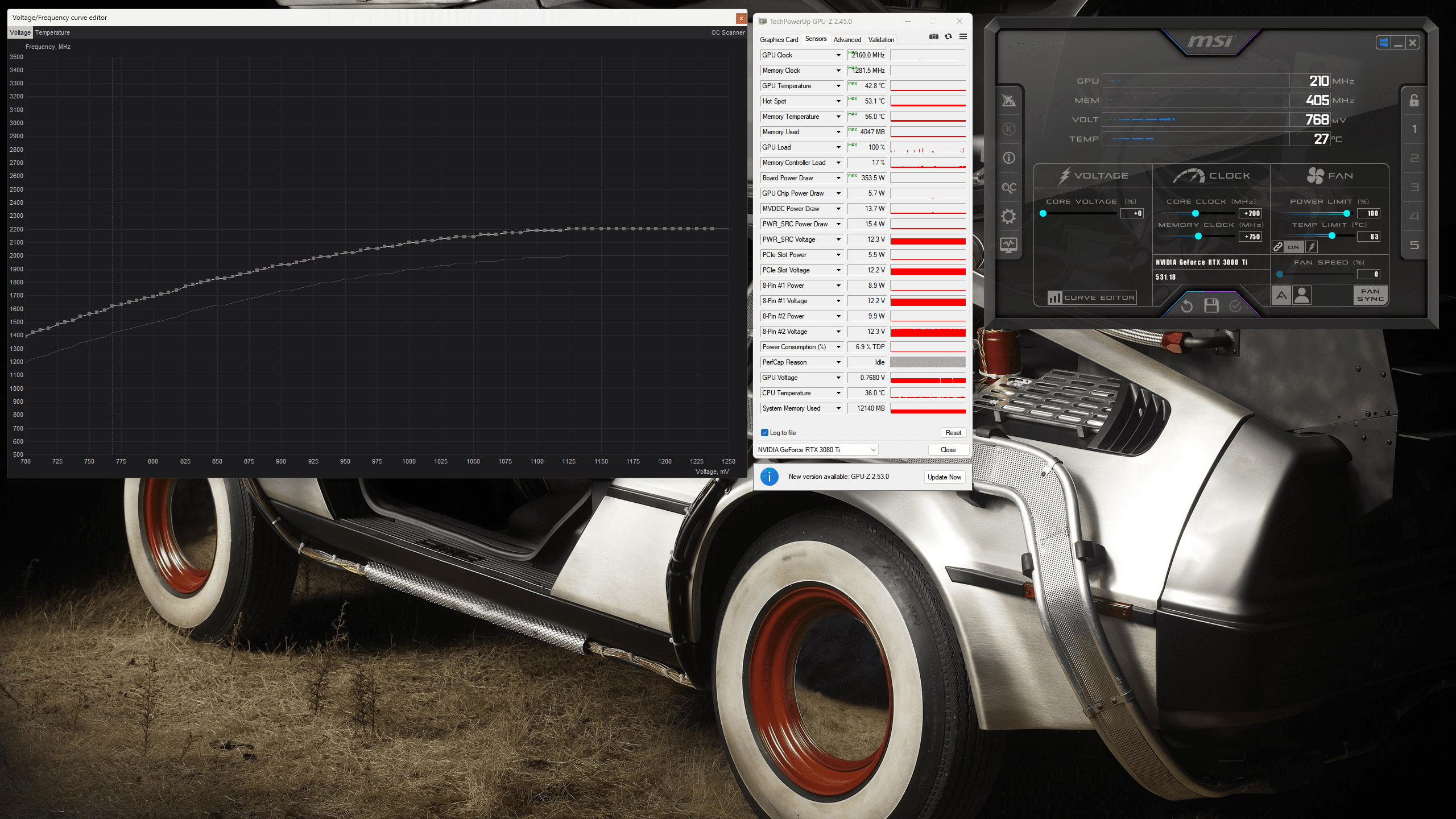Image resolution: width=1456 pixels, height=819 pixels.
Task: Select Afterburner profile slot 1
Action: [x=1414, y=129]
